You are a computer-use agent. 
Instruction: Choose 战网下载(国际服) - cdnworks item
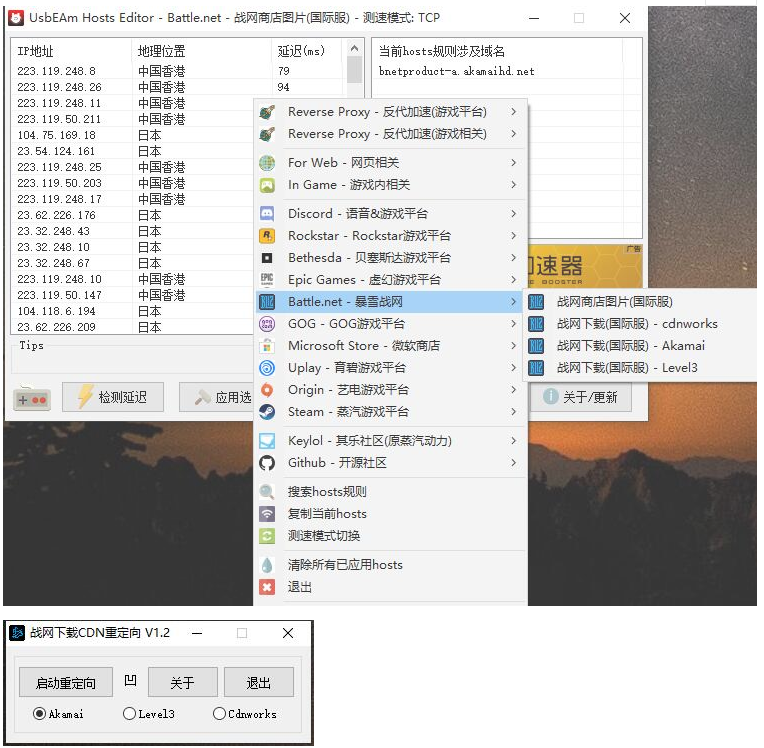click(640, 324)
